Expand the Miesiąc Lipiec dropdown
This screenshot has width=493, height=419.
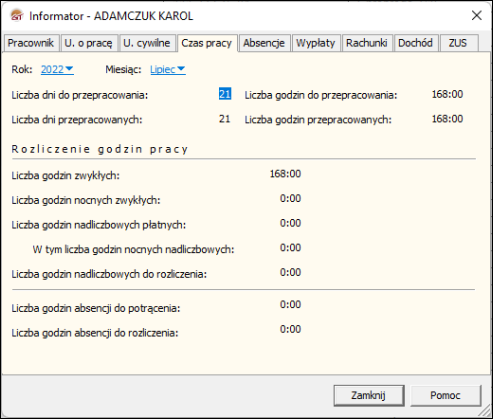coord(168,69)
